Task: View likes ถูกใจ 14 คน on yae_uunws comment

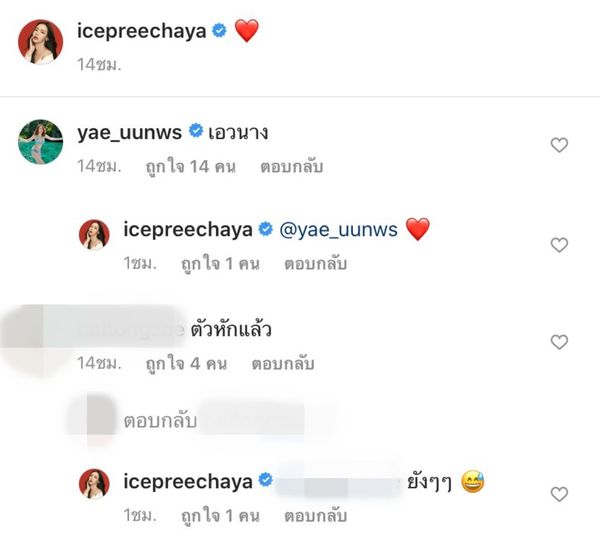Action: [191, 167]
